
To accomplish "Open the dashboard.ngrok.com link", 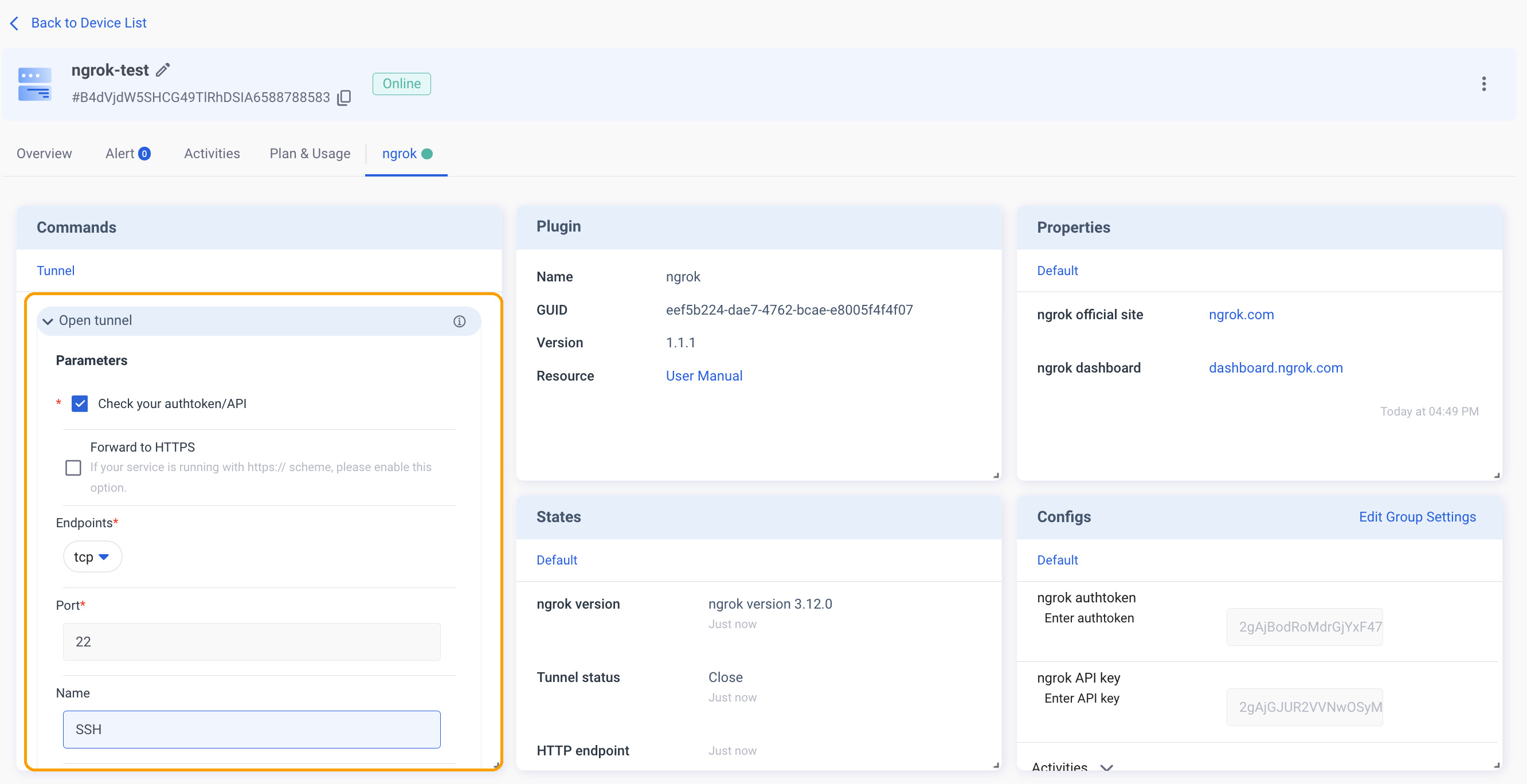I will [x=1276, y=368].
